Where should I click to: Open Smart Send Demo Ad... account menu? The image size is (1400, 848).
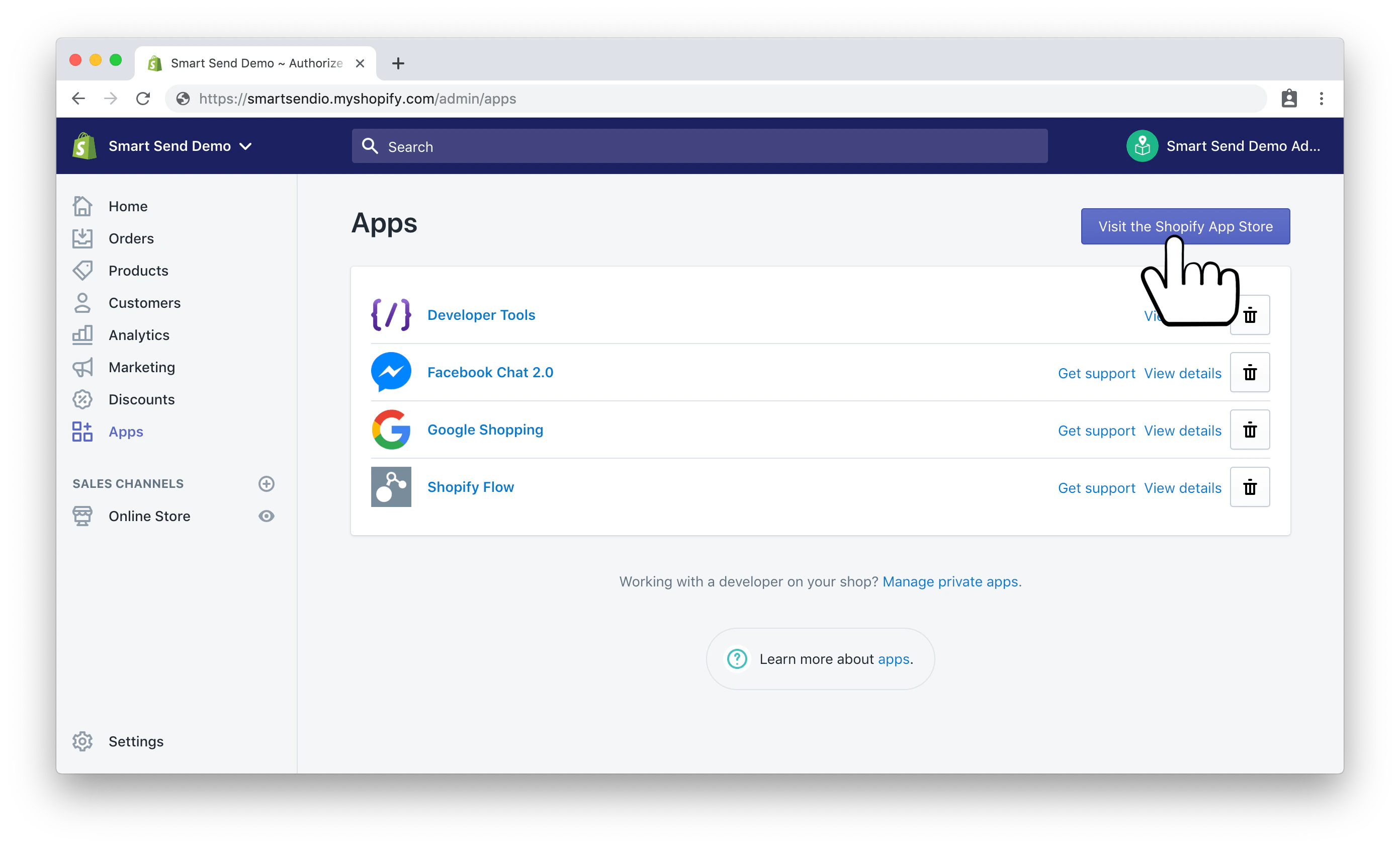(1223, 146)
